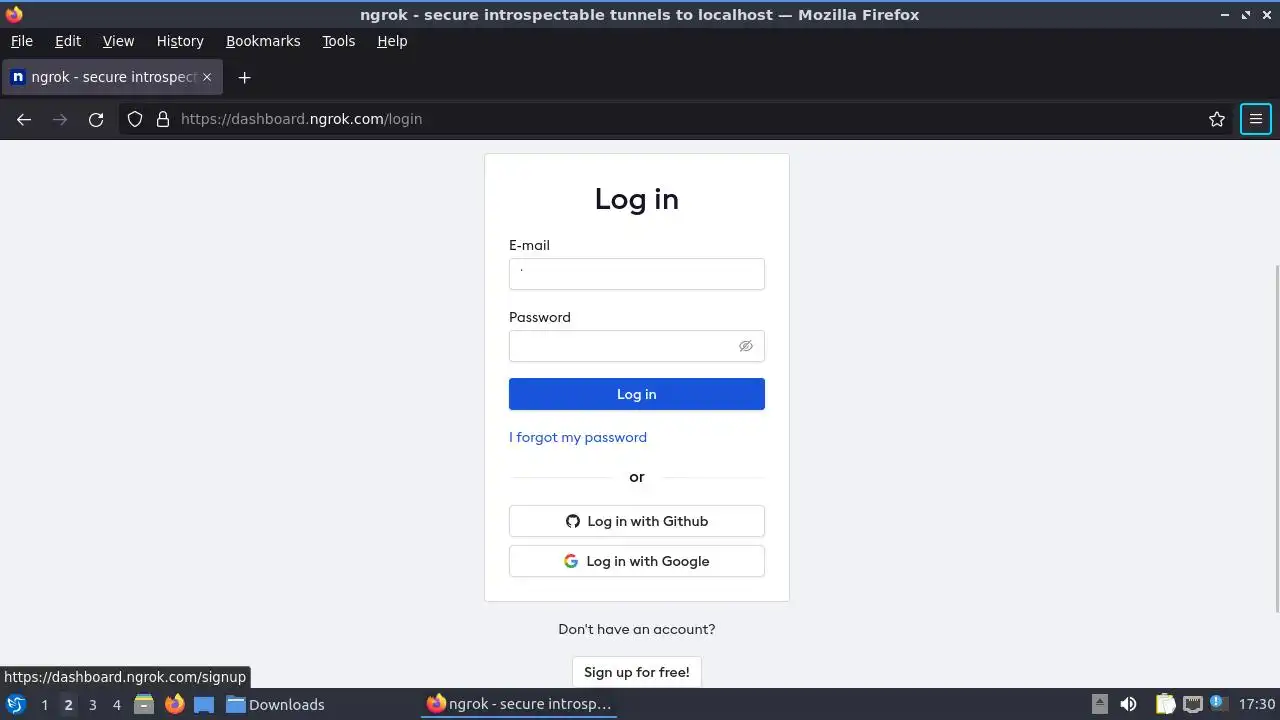Screen dimensions: 1280x720
Task: Click the Firefox logo in the title bar
Action: [x=14, y=14]
